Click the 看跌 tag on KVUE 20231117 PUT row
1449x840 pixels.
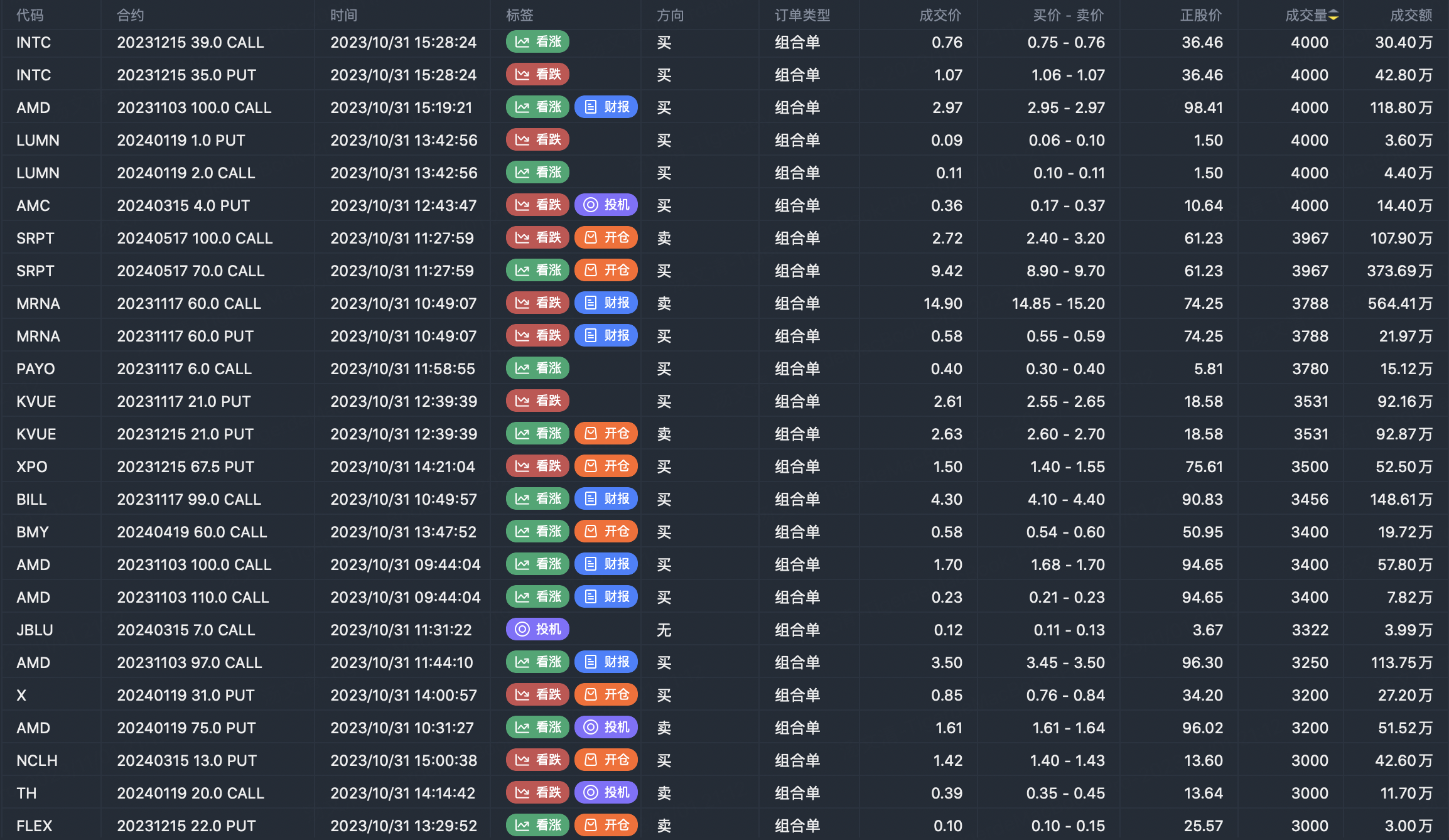tap(537, 401)
